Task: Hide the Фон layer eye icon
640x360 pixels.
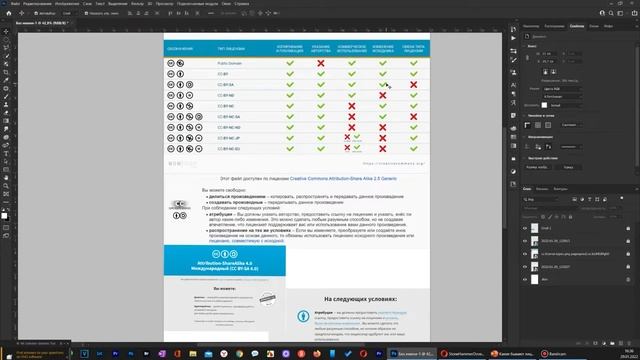Action: tap(525, 280)
